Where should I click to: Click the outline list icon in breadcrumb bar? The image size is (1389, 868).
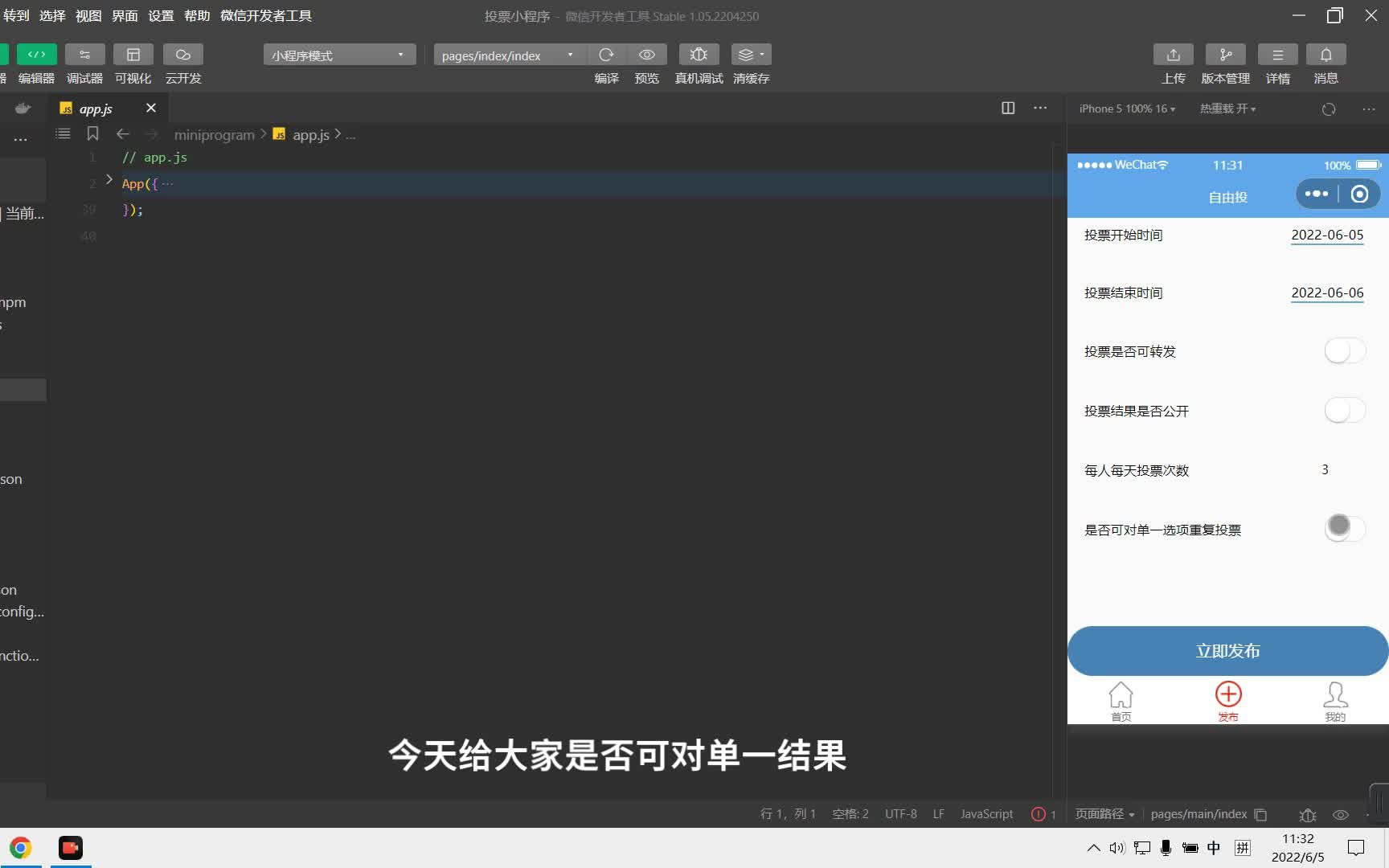(63, 133)
